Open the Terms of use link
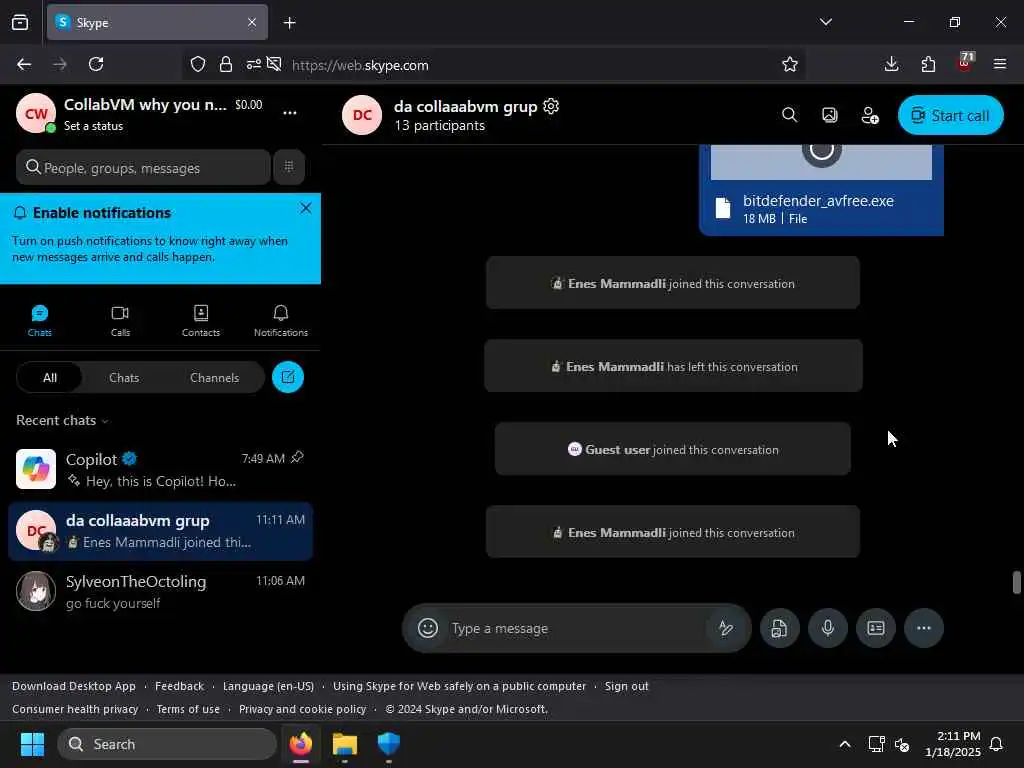Screen dimensions: 1024x768 [x=188, y=709]
